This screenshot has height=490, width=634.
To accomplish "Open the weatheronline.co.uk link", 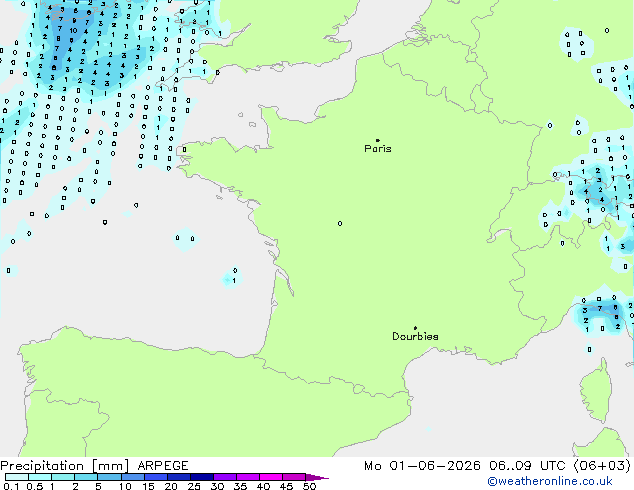I will pos(549,481).
